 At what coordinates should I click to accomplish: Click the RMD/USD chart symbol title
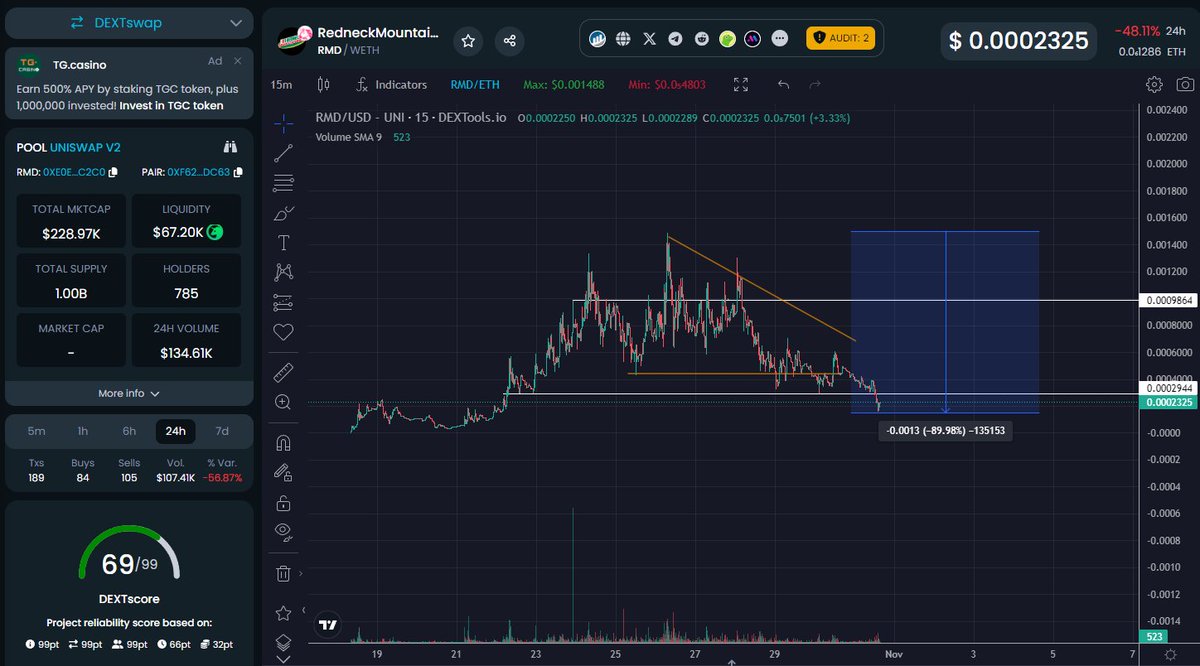click(x=412, y=117)
